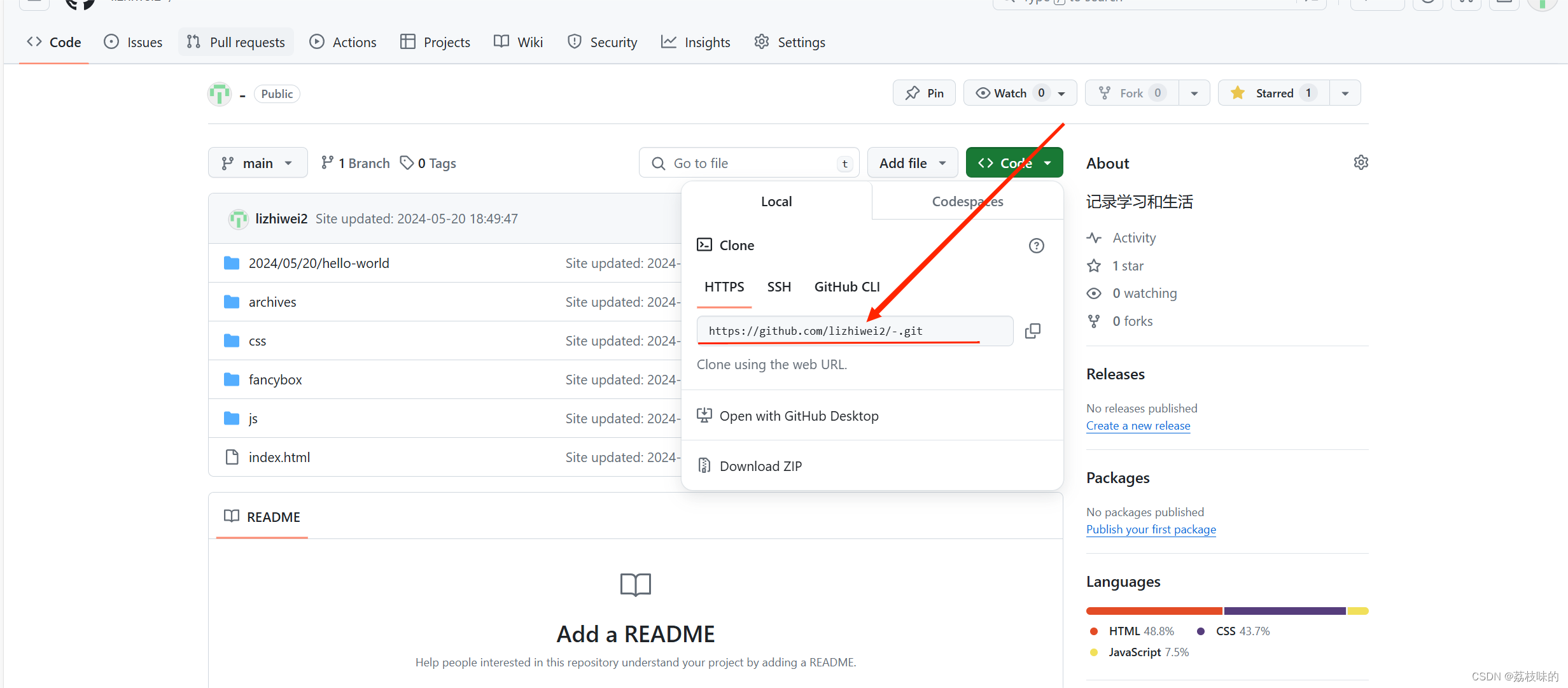Open the fancybox folder
The height and width of the screenshot is (688, 1568).
275,380
